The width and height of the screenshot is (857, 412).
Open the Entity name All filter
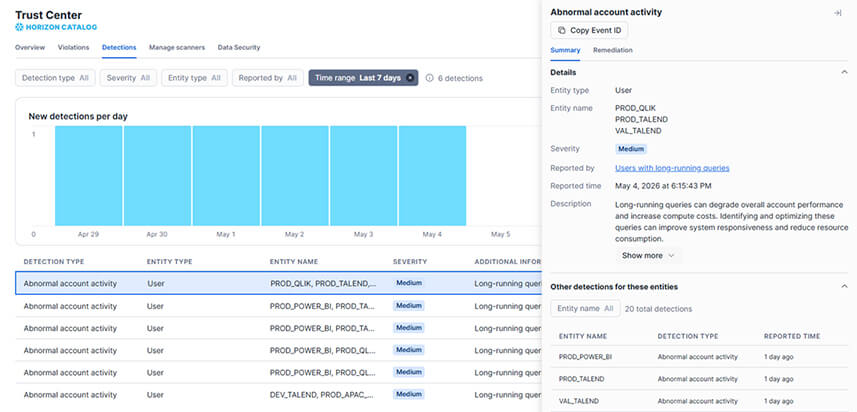pos(585,309)
